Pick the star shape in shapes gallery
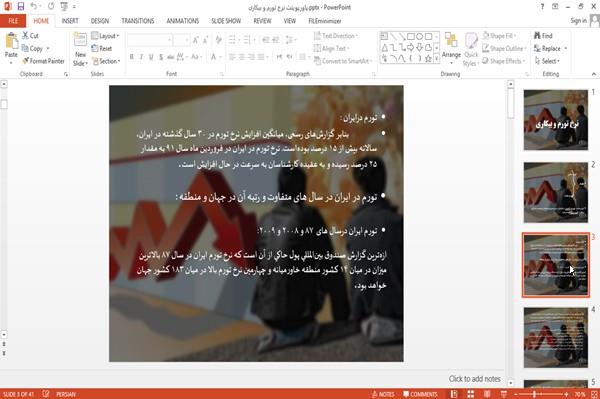The image size is (600, 399). 428,59
